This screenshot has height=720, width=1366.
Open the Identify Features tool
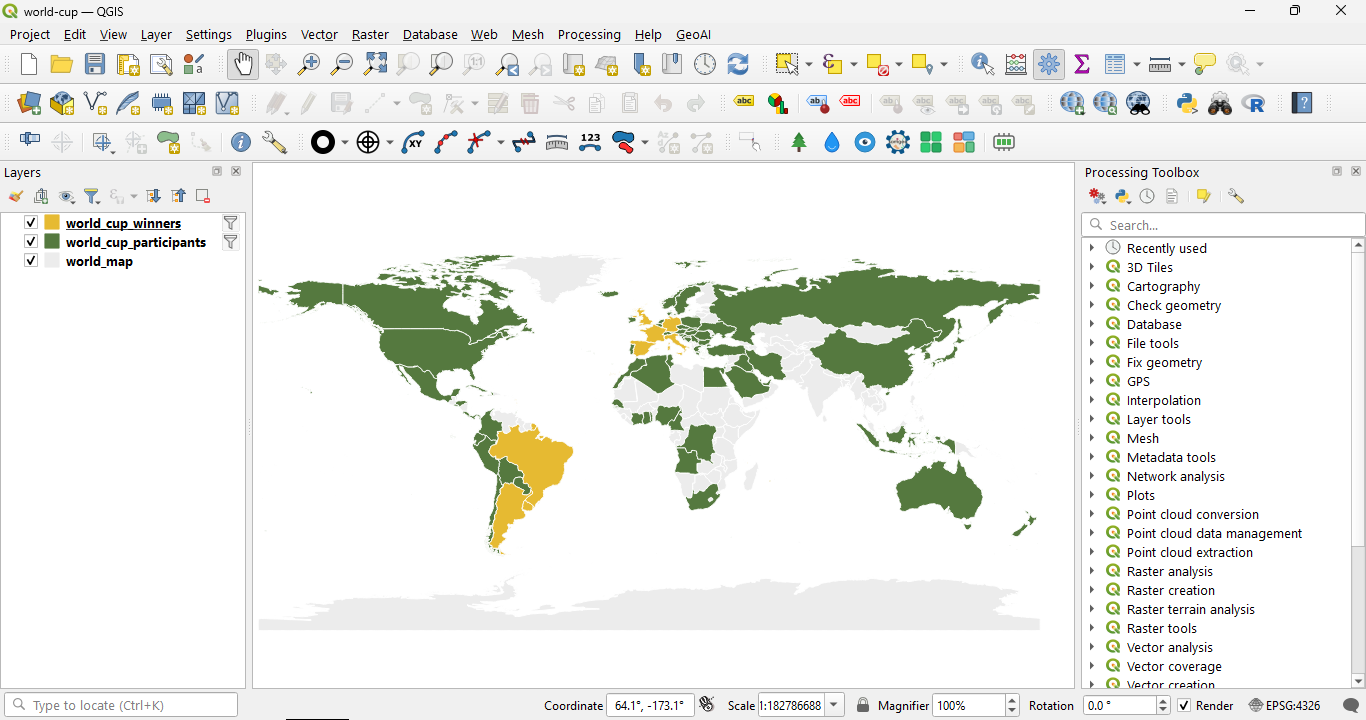click(983, 64)
